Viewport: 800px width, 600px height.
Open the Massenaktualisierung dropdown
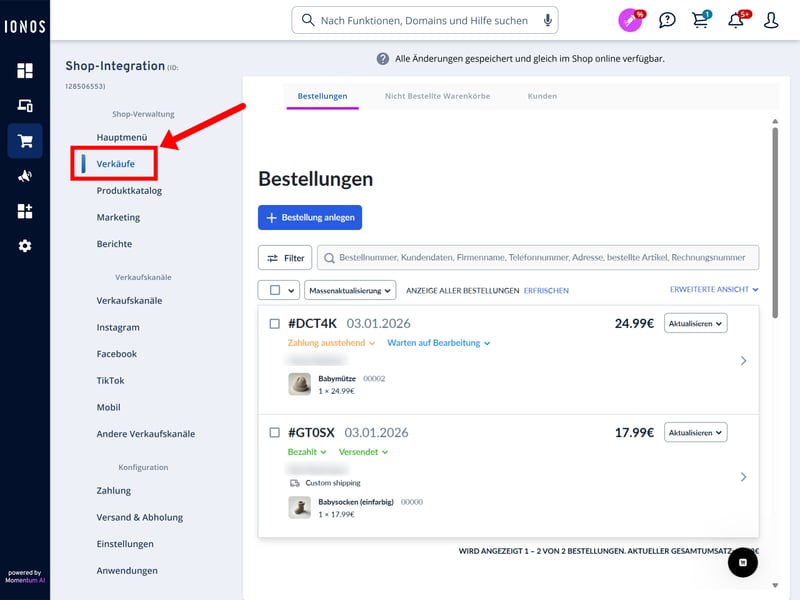350,290
